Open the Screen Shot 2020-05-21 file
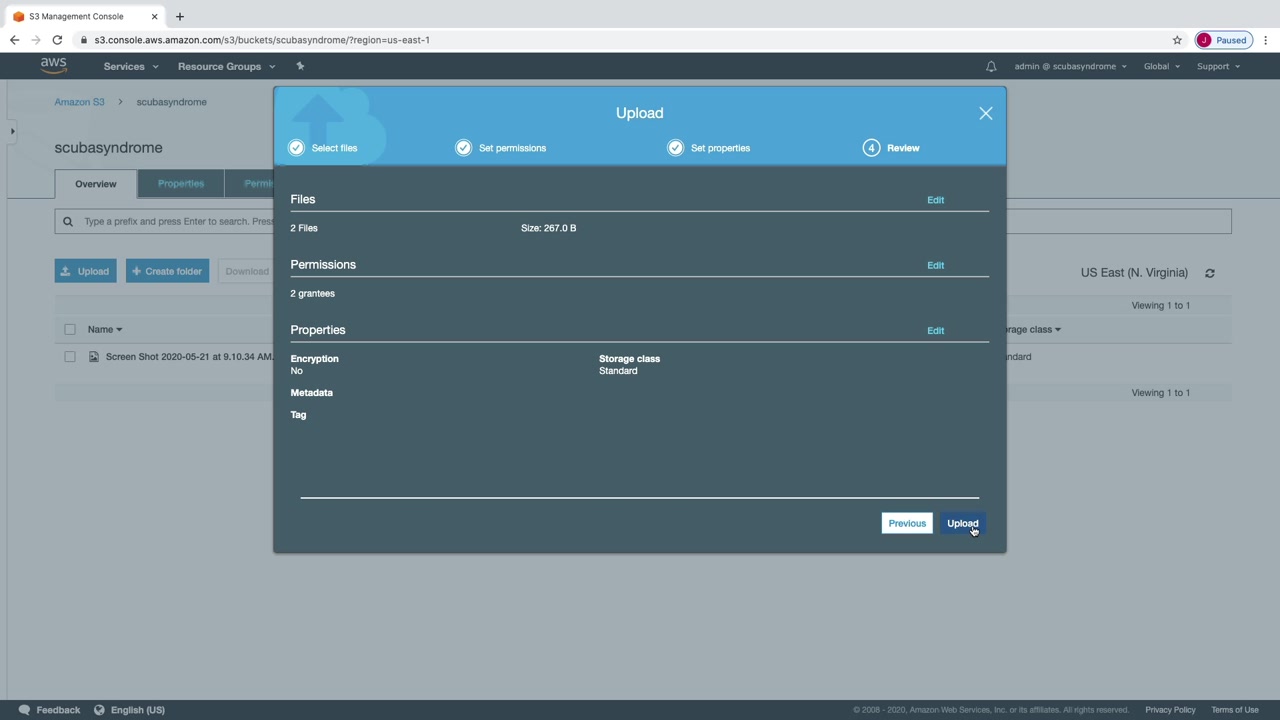 (x=189, y=357)
